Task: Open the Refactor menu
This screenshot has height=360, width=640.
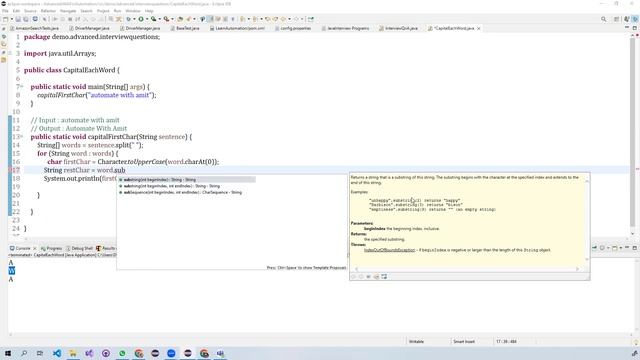Action: [x=48, y=11]
